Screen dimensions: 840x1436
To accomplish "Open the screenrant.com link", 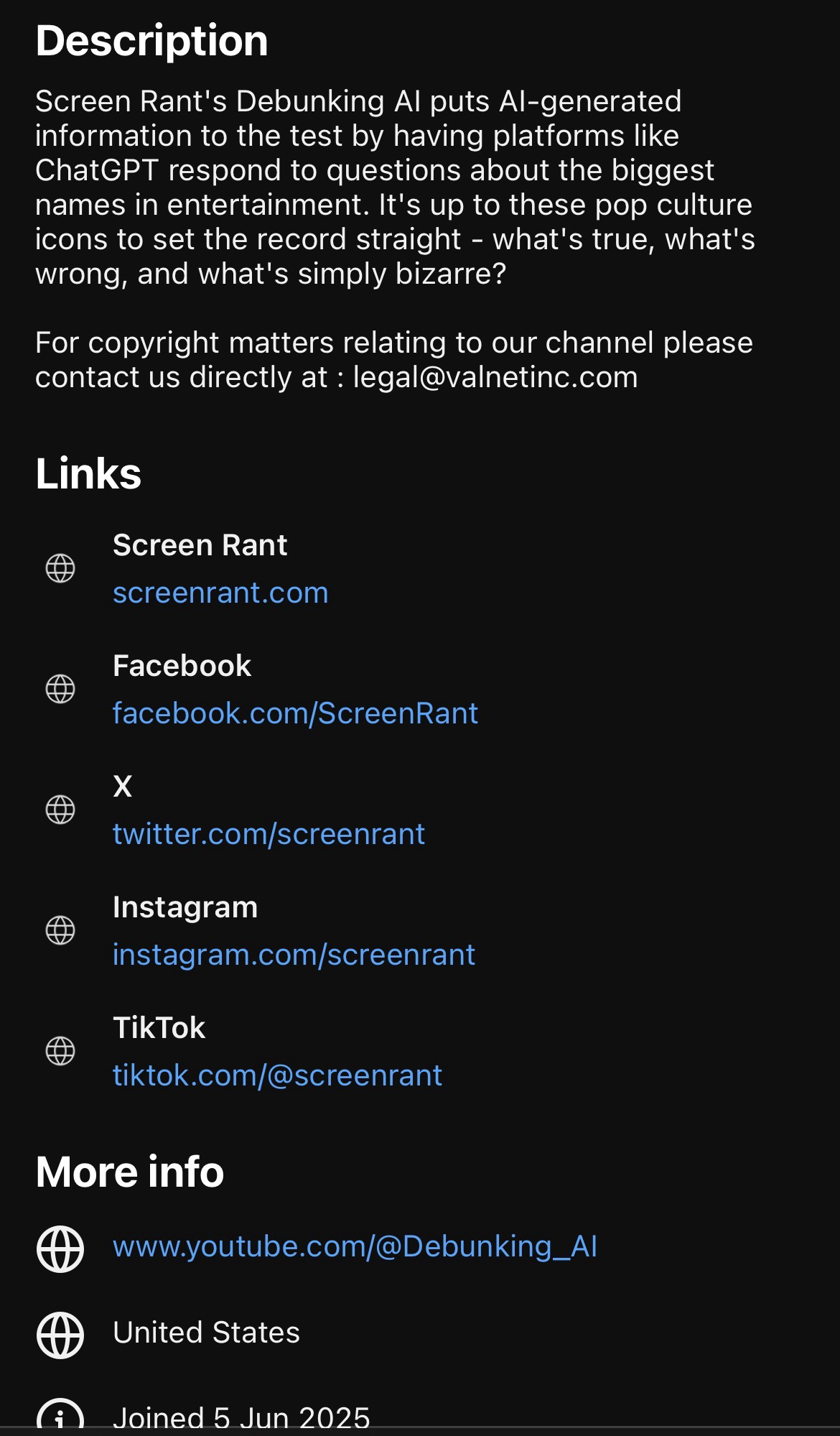I will click(x=220, y=593).
